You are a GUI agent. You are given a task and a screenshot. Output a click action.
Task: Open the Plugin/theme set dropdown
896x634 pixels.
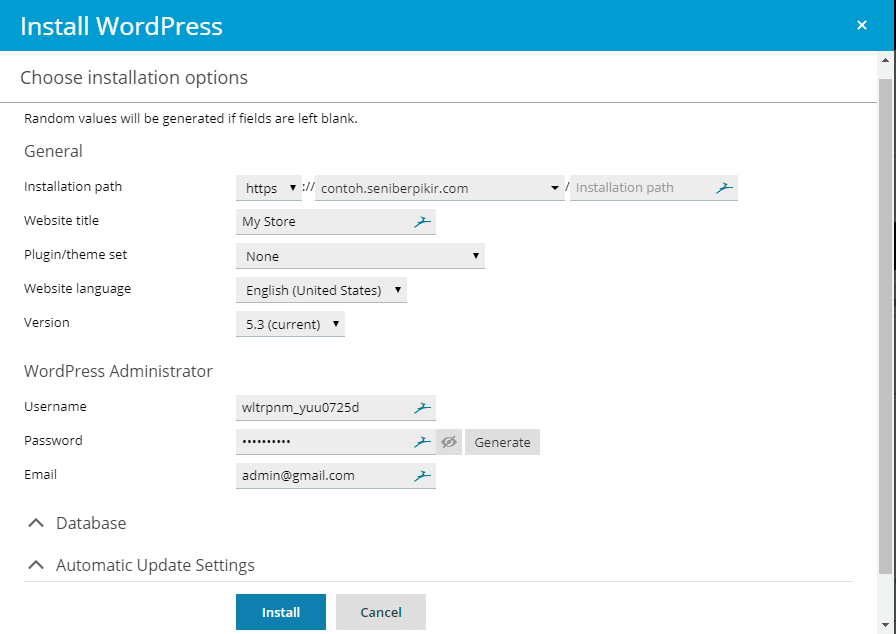[x=360, y=256]
